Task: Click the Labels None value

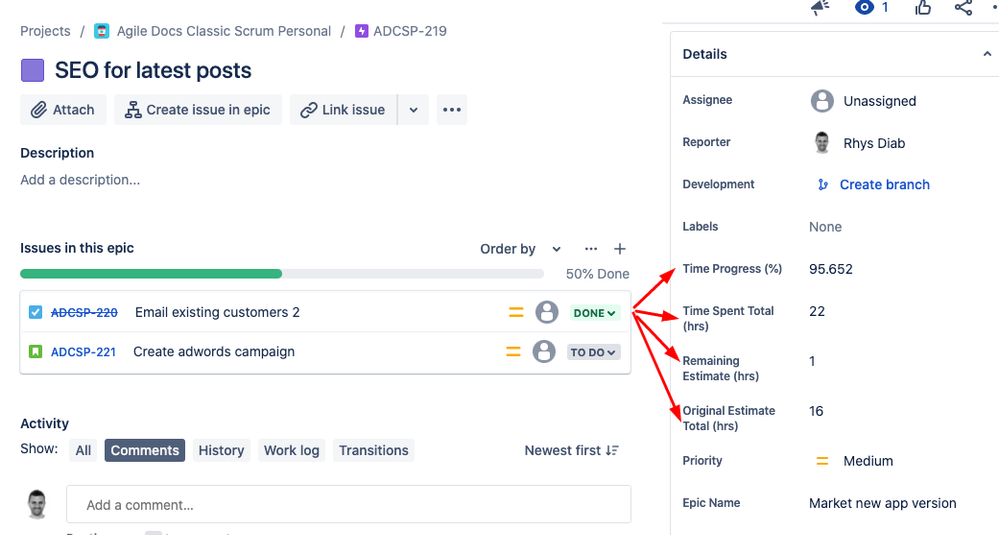Action: [x=825, y=227]
